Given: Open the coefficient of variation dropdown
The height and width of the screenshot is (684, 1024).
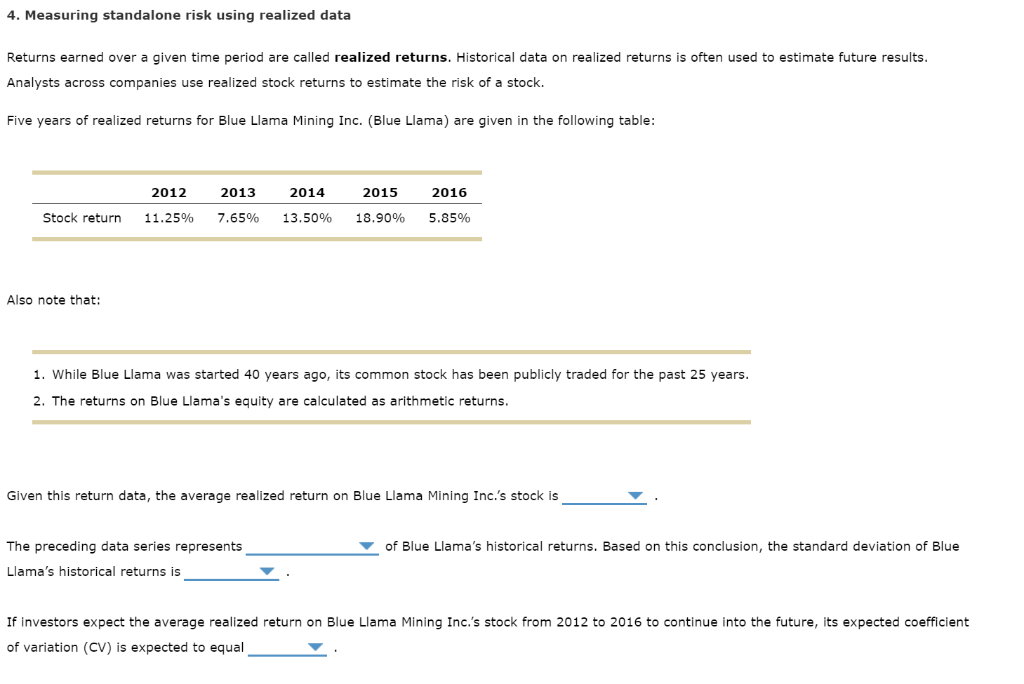Looking at the screenshot, I should click(315, 646).
